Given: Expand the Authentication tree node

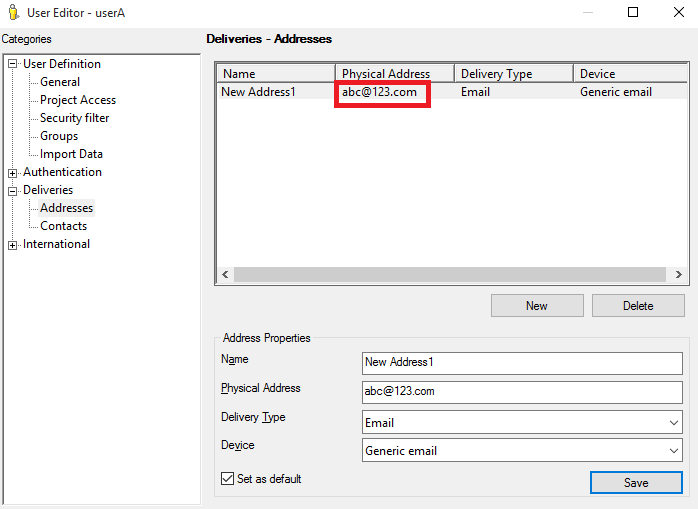Looking at the screenshot, I should point(13,172).
